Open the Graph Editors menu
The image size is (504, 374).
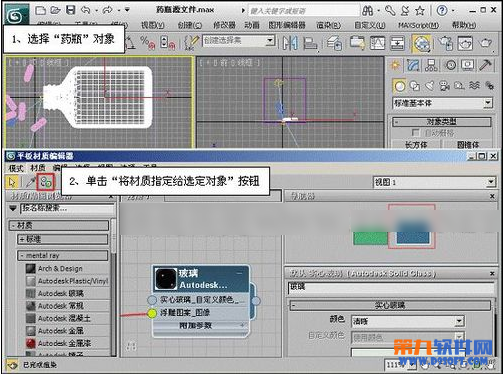(287, 25)
